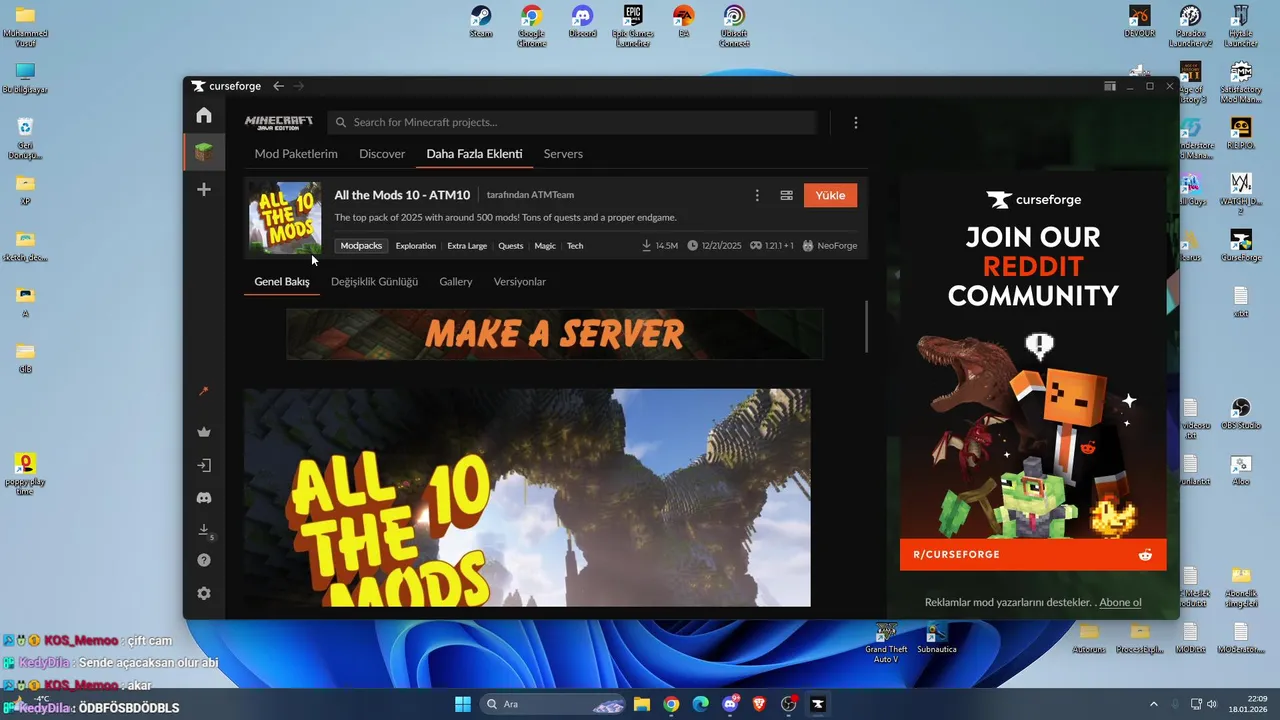Open the Steam desktop shortcut
Image resolution: width=1280 pixels, height=720 pixels.
(x=481, y=22)
